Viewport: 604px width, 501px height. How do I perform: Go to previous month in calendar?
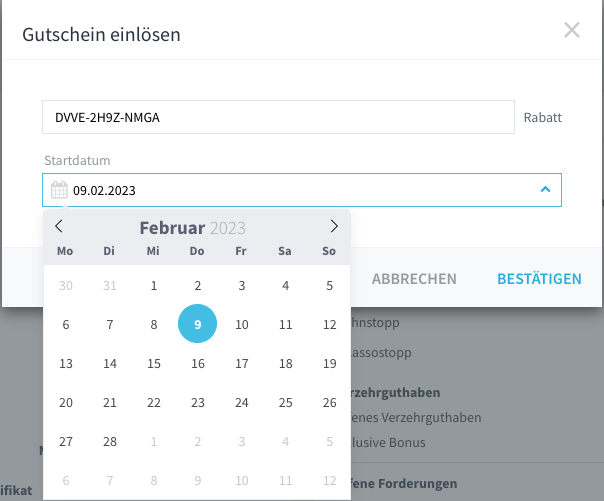[59, 226]
